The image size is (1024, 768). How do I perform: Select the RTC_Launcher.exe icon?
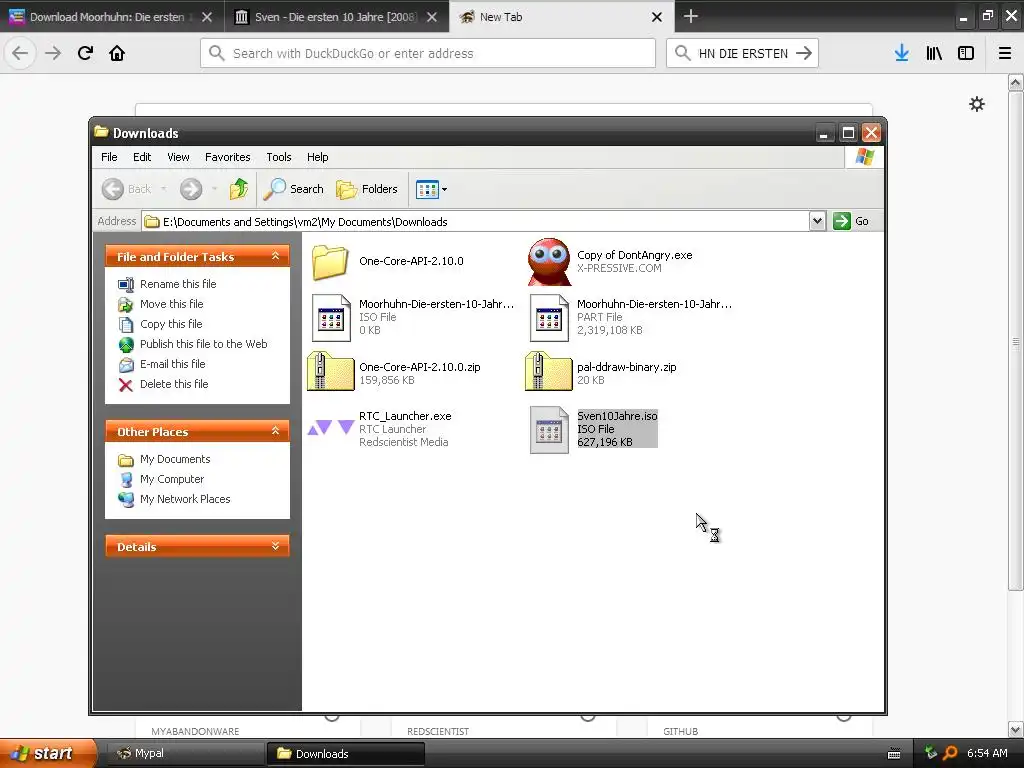330,428
